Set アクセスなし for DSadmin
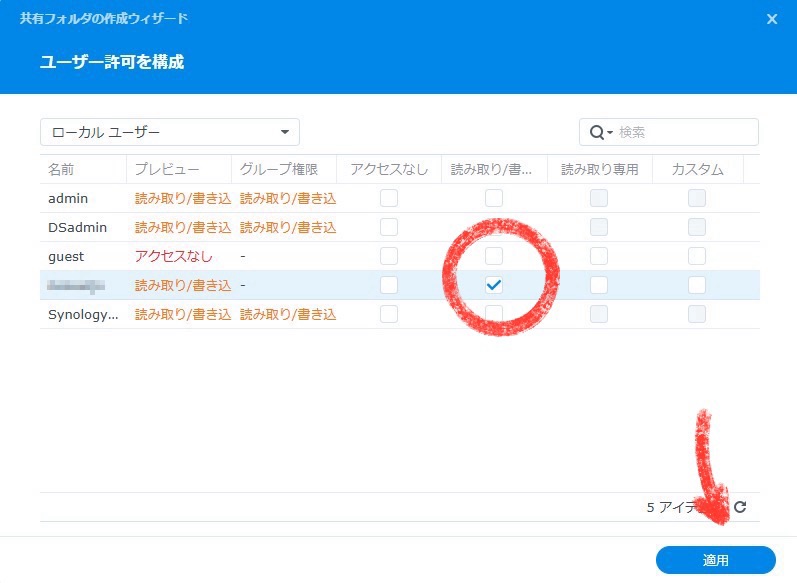 (x=389, y=227)
